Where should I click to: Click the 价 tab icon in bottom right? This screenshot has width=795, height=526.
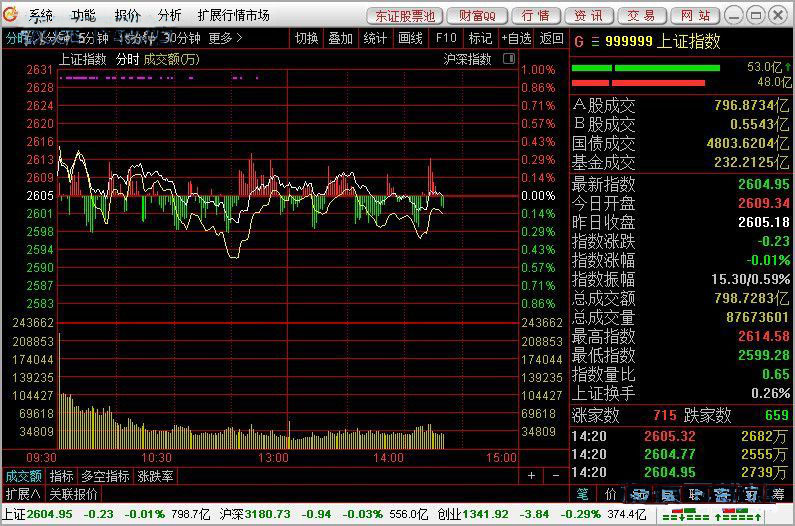point(610,494)
